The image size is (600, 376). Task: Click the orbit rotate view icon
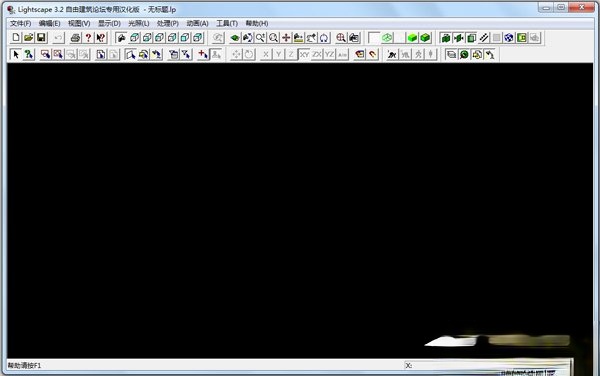[x=324, y=38]
